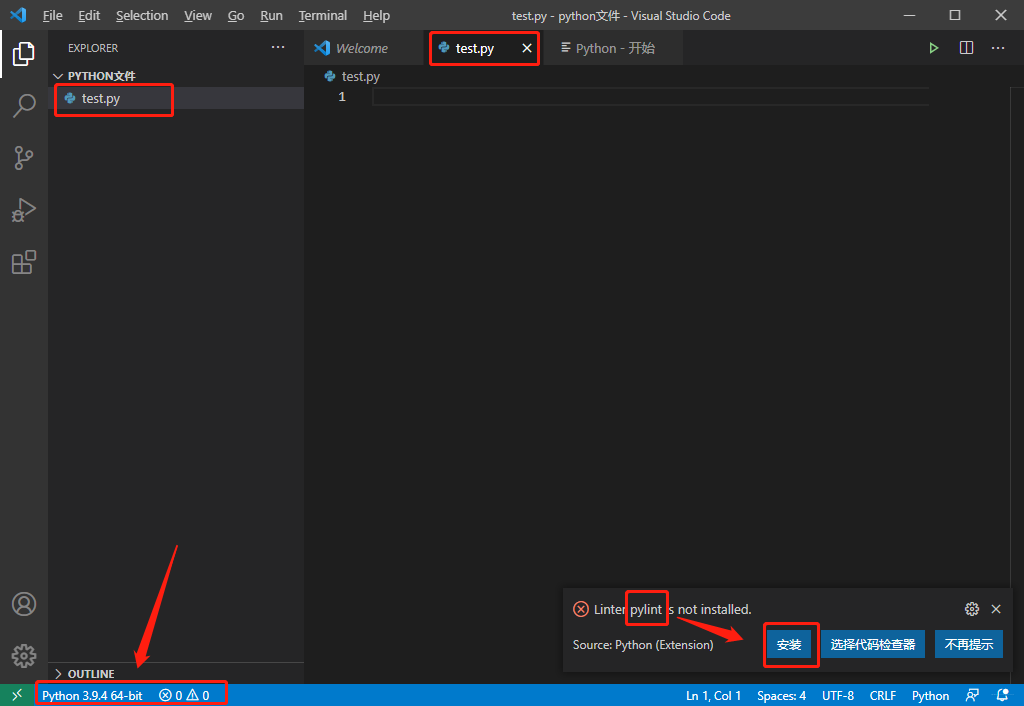
Task: Click the 选择代码检查器 button
Action: coord(872,644)
